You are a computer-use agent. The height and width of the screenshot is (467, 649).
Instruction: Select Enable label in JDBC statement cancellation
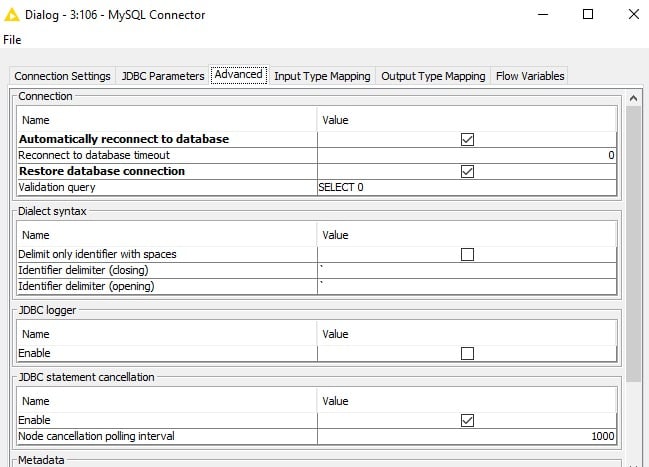[x=34, y=420]
